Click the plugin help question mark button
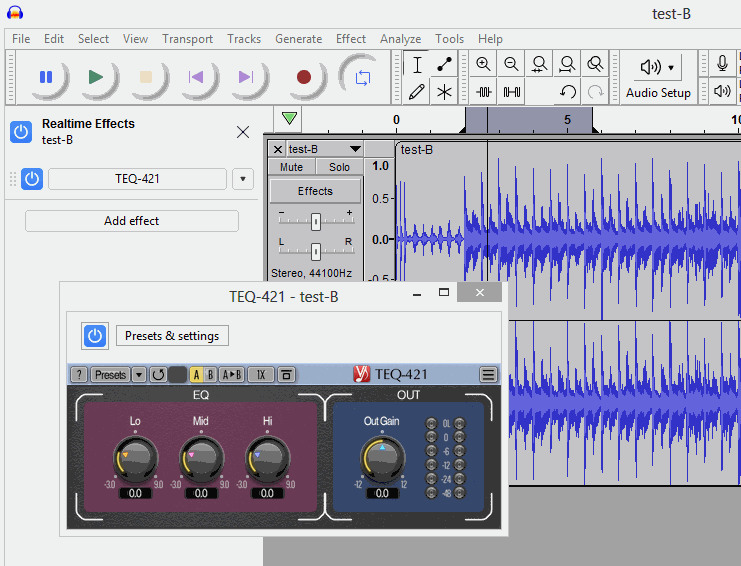Viewport: 741px width, 566px height. pos(79,375)
